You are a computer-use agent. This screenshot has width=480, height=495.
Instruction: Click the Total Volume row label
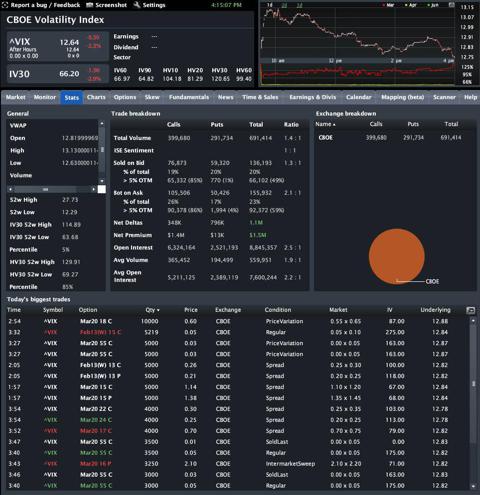(132, 138)
